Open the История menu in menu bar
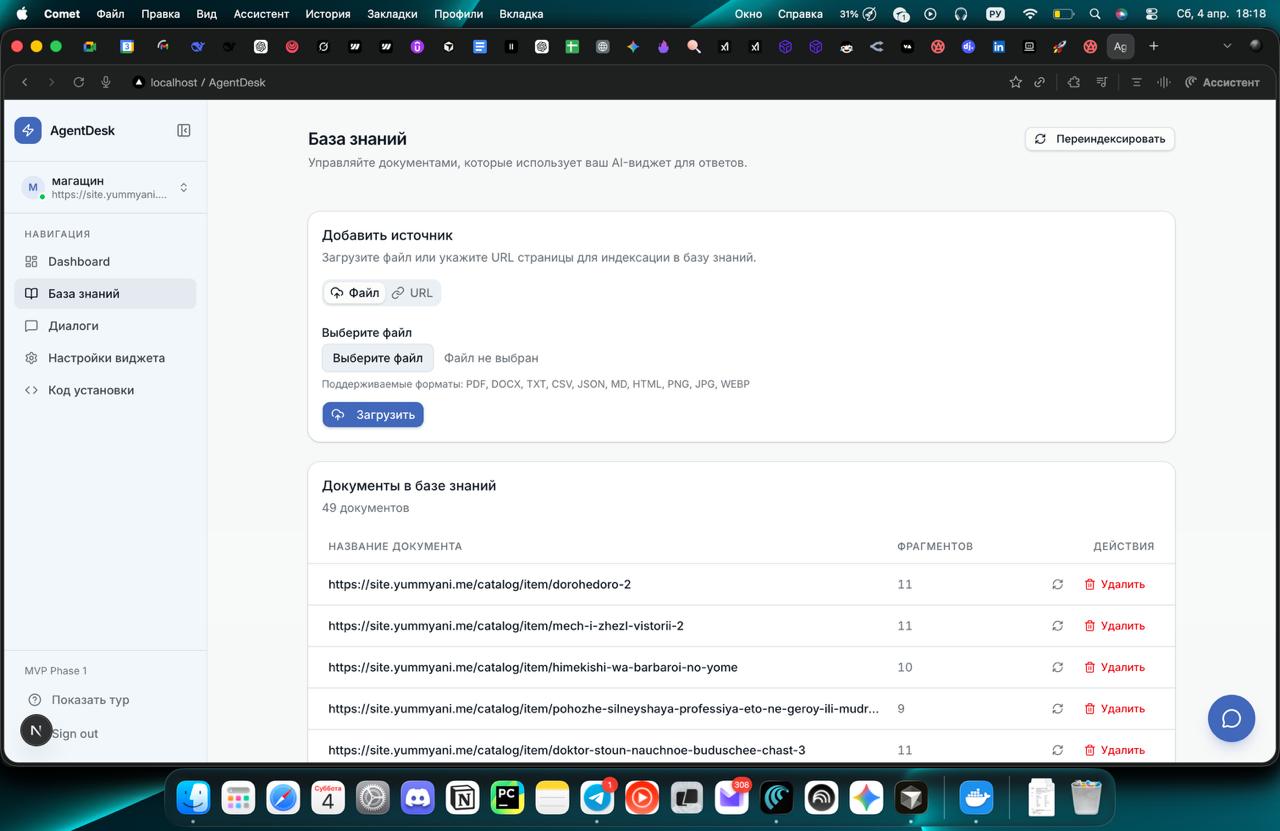 pos(328,14)
